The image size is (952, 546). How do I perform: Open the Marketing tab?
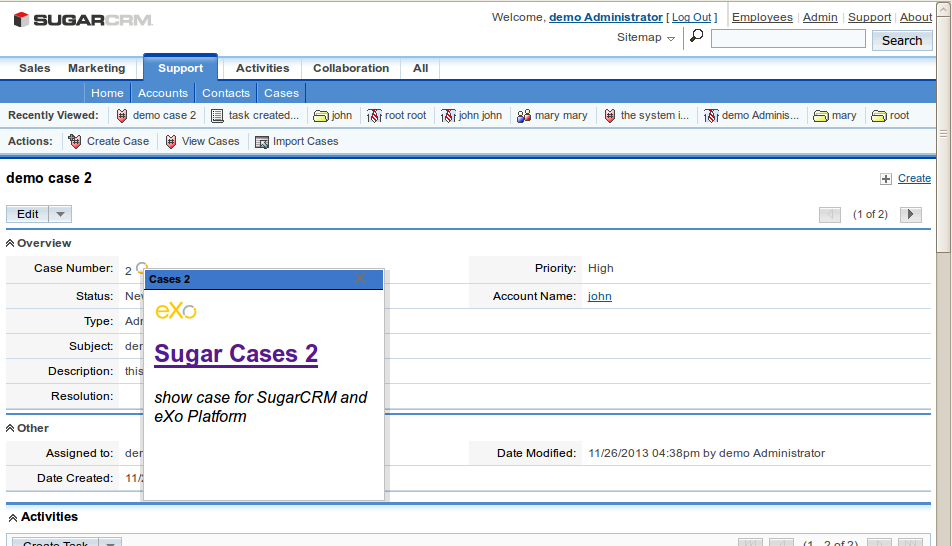(97, 68)
